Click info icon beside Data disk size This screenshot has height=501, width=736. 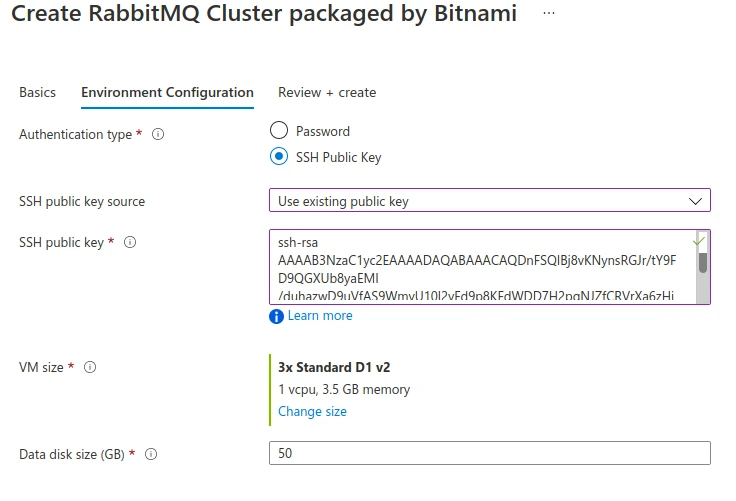coord(151,454)
